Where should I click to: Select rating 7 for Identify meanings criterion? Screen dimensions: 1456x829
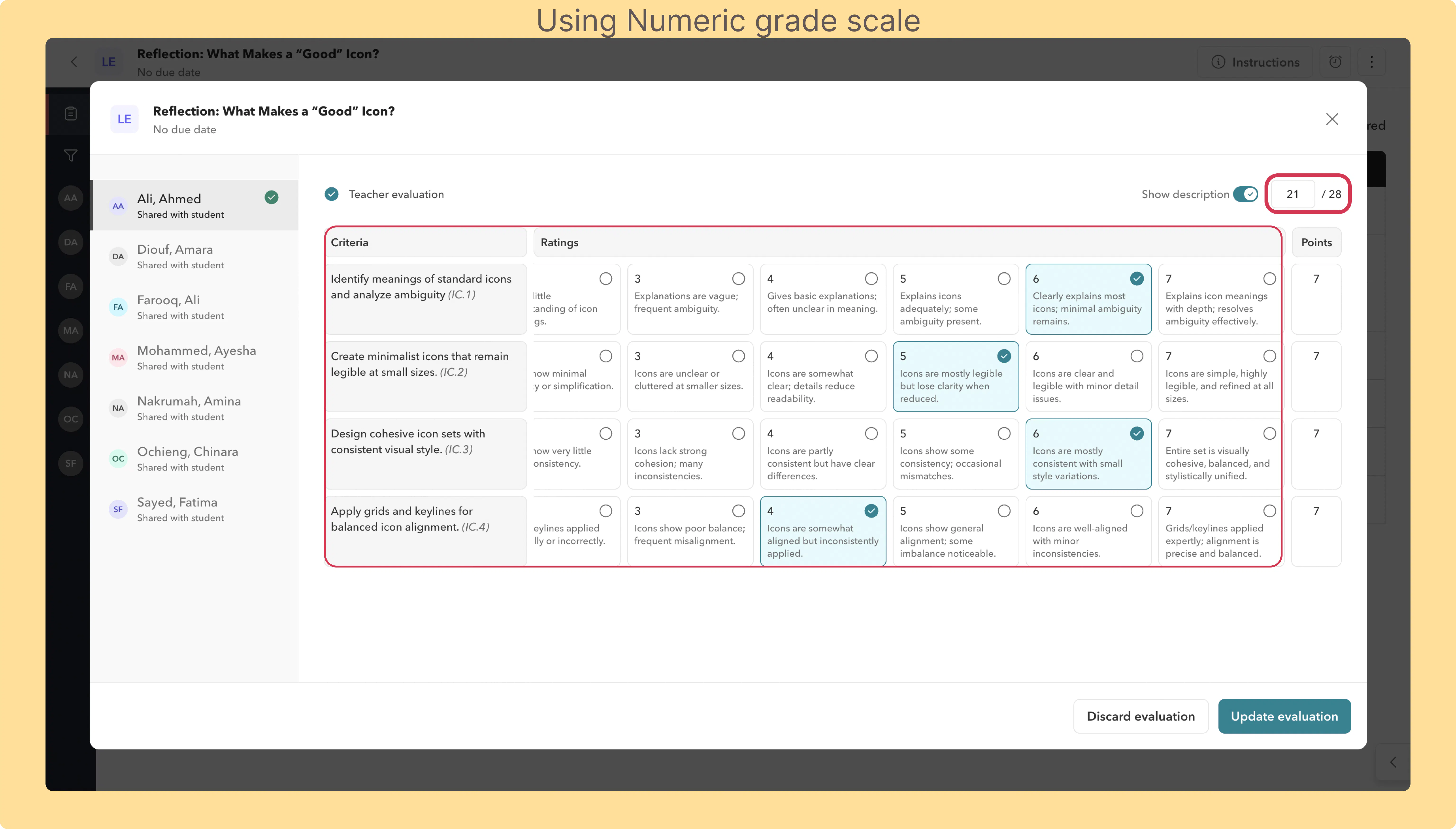point(1270,279)
